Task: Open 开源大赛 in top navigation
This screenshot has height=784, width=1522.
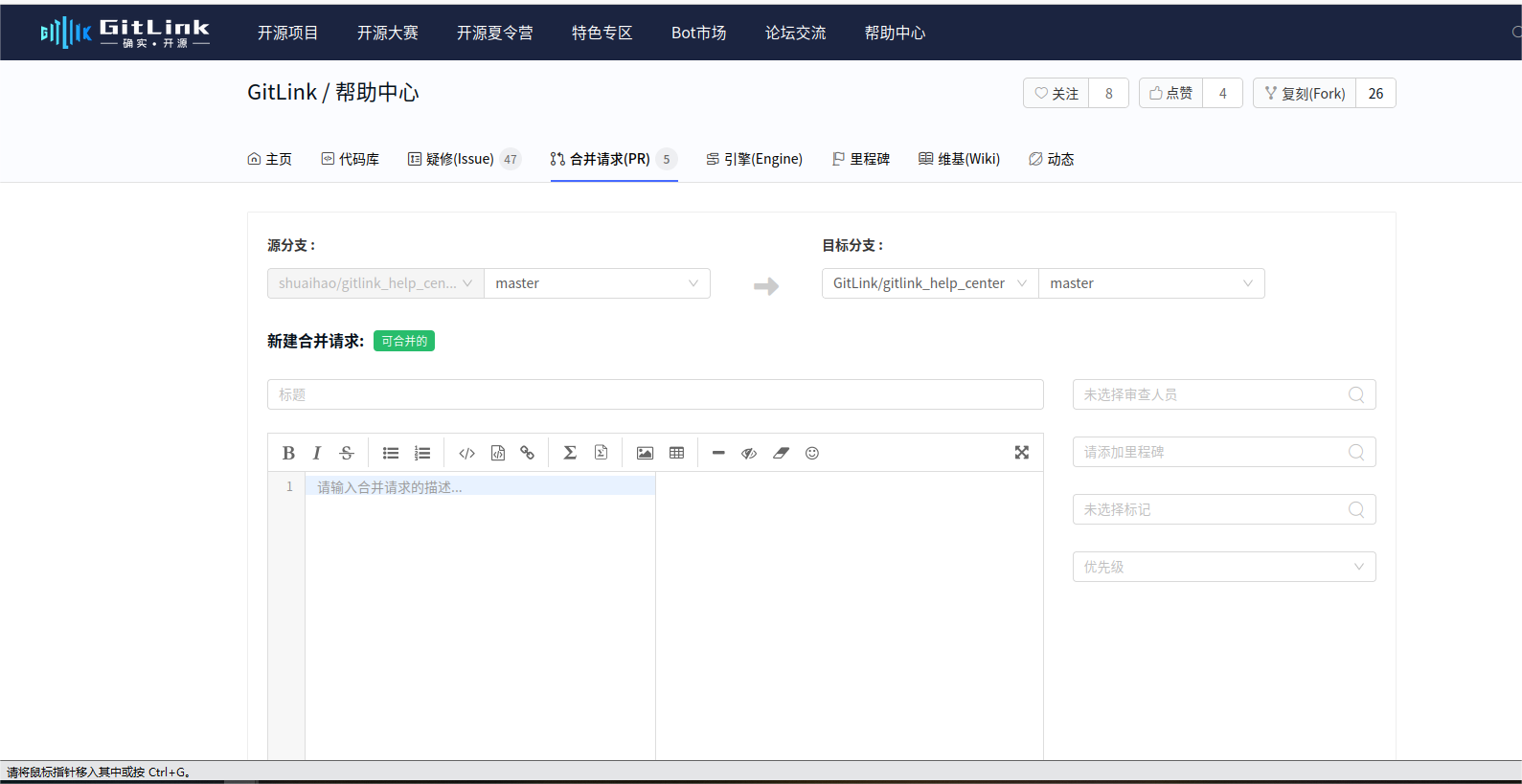Action: point(387,33)
